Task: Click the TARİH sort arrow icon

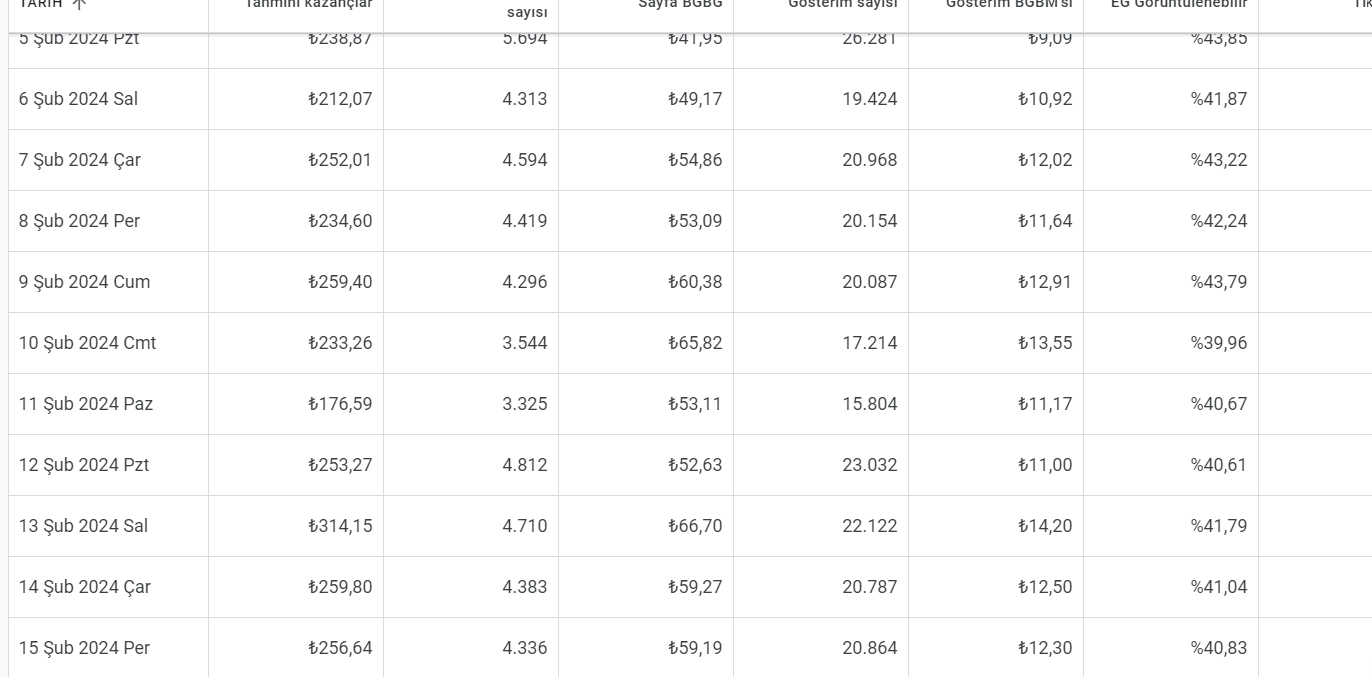Action: click(80, 4)
